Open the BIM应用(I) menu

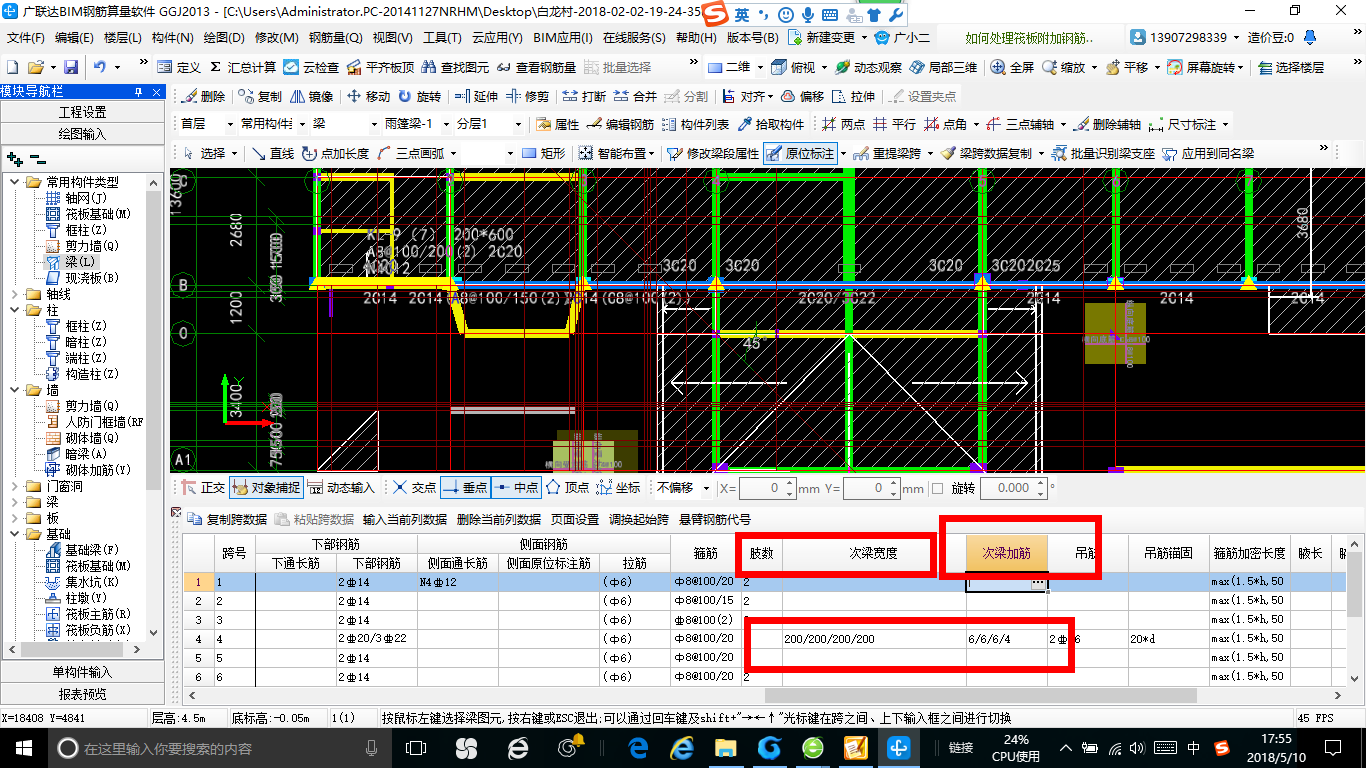coord(563,38)
